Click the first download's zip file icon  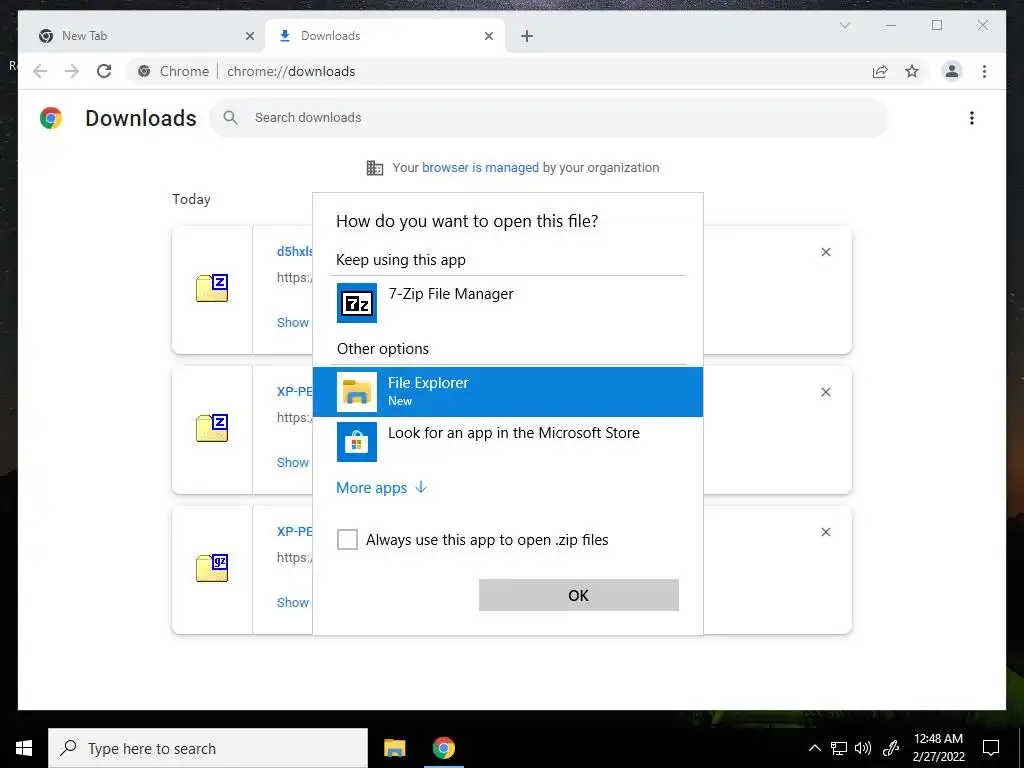click(x=212, y=288)
